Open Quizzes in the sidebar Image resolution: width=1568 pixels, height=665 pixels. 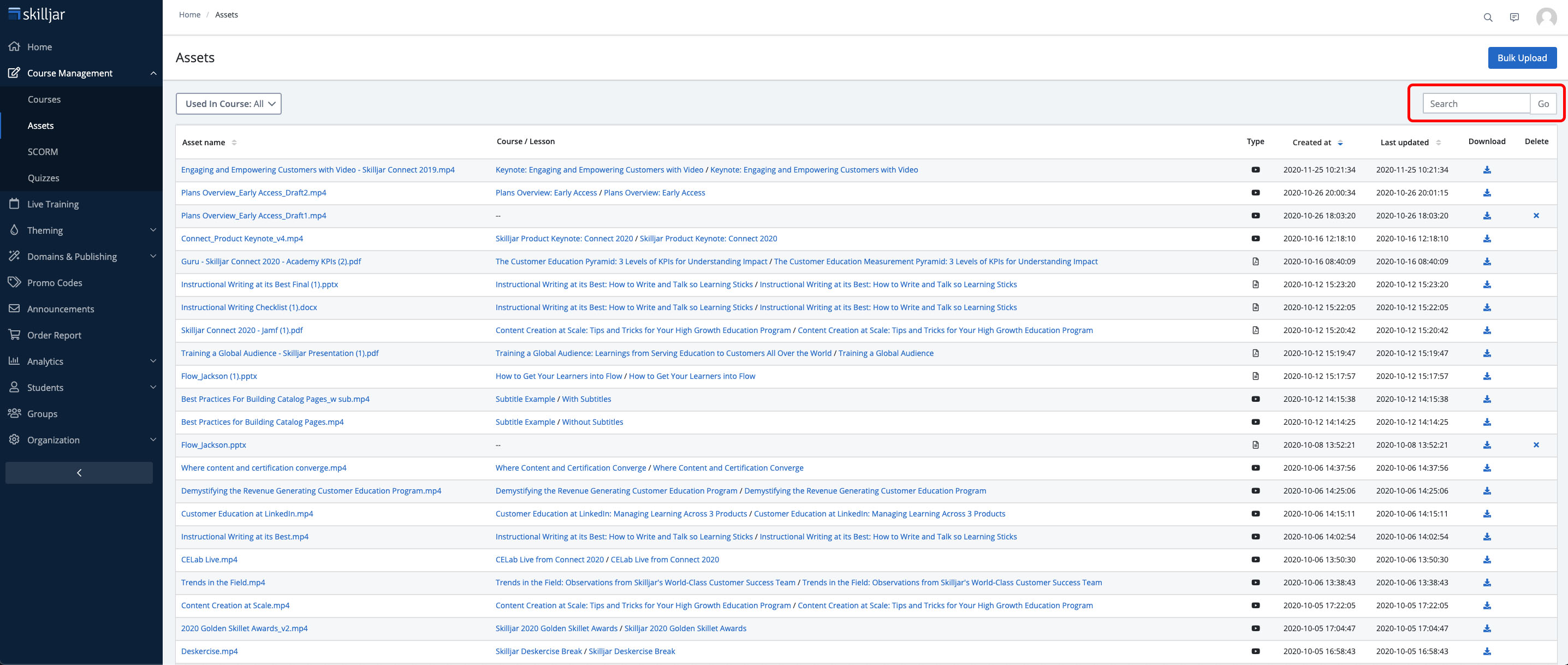pos(43,178)
